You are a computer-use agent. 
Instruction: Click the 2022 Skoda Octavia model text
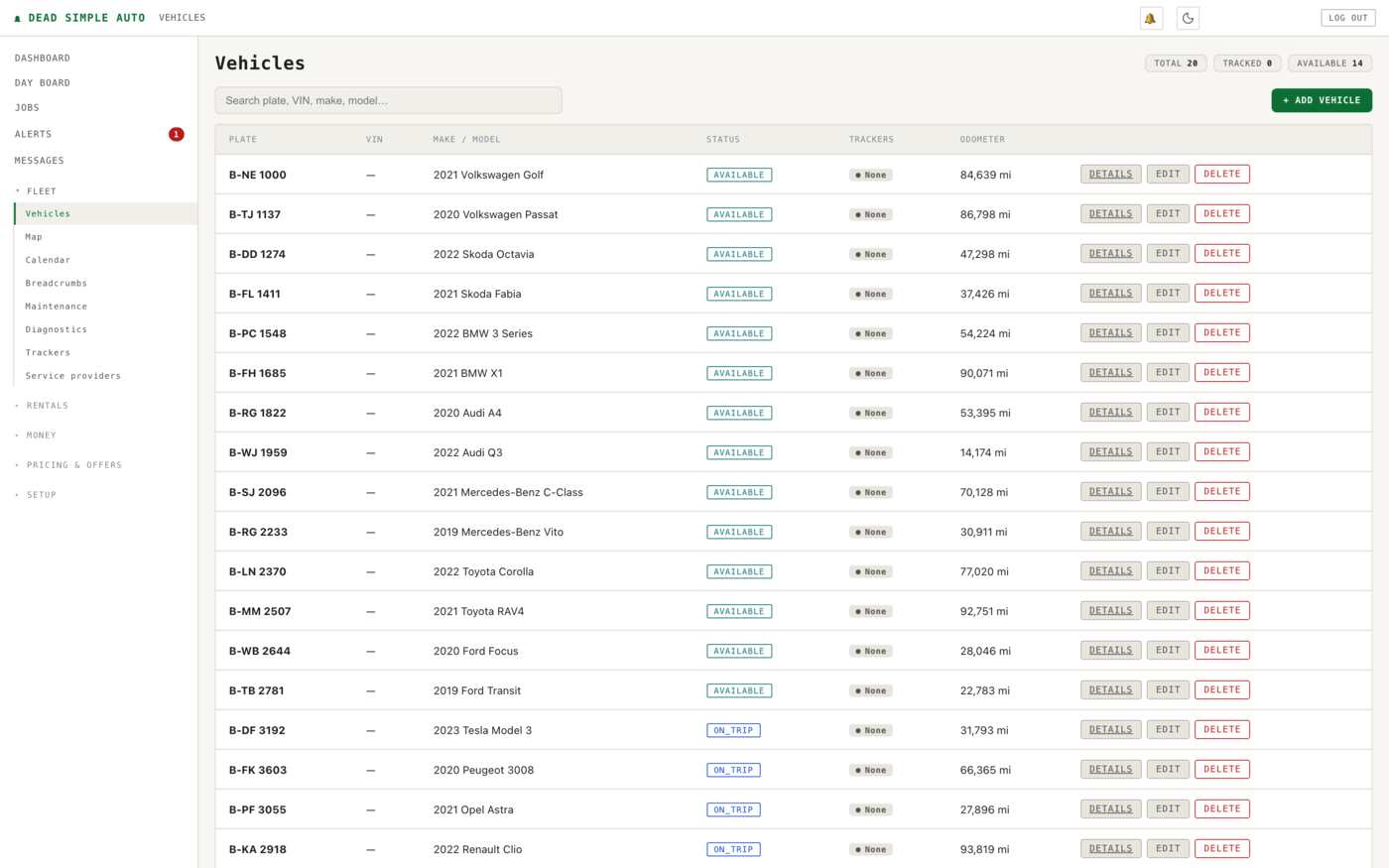483,254
